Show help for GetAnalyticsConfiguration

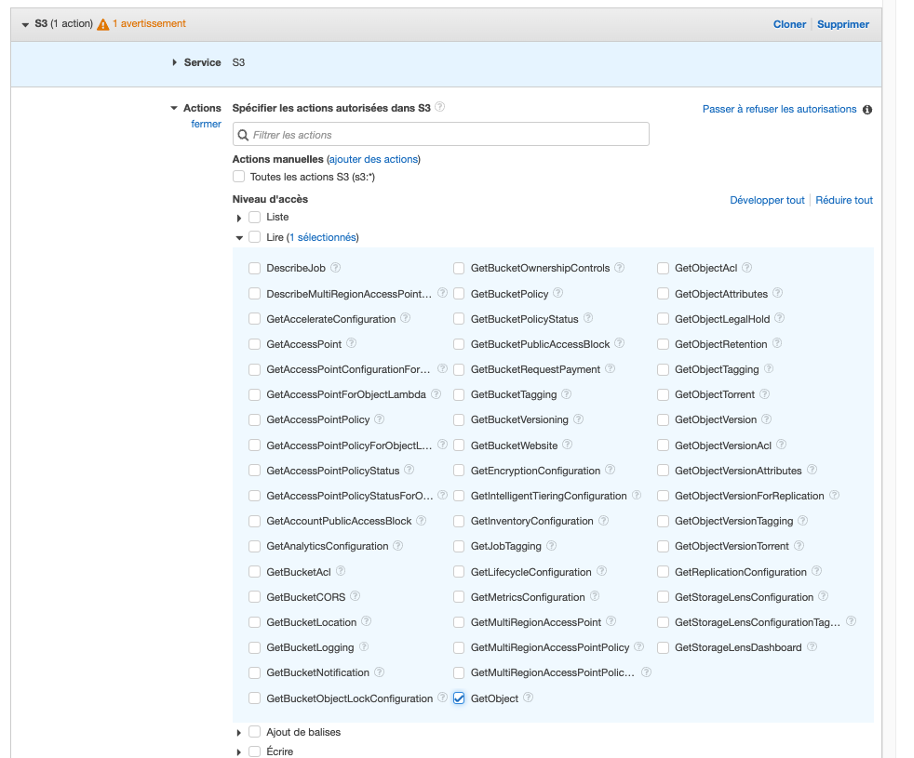click(x=398, y=546)
